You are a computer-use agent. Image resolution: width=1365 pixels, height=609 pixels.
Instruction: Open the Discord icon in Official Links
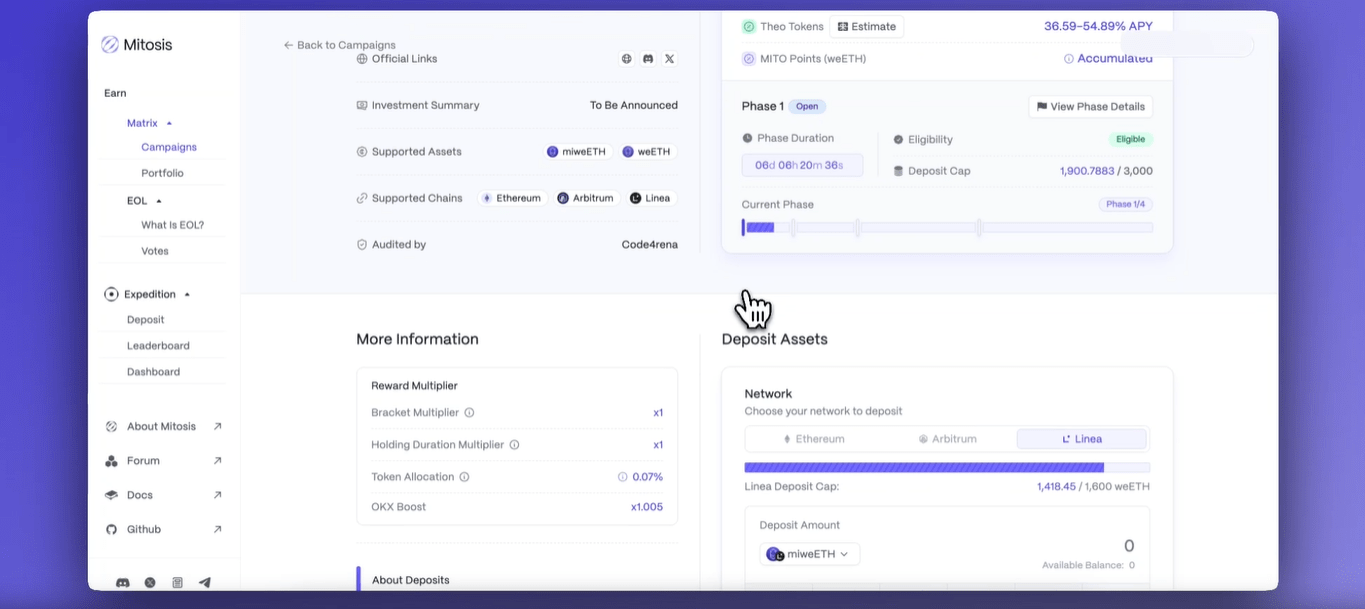(648, 59)
